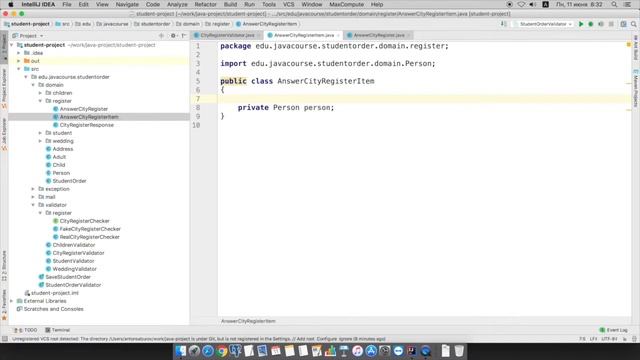Click the yellow inspection indicator at editor top-right
The width and height of the screenshot is (640, 360).
click(629, 44)
